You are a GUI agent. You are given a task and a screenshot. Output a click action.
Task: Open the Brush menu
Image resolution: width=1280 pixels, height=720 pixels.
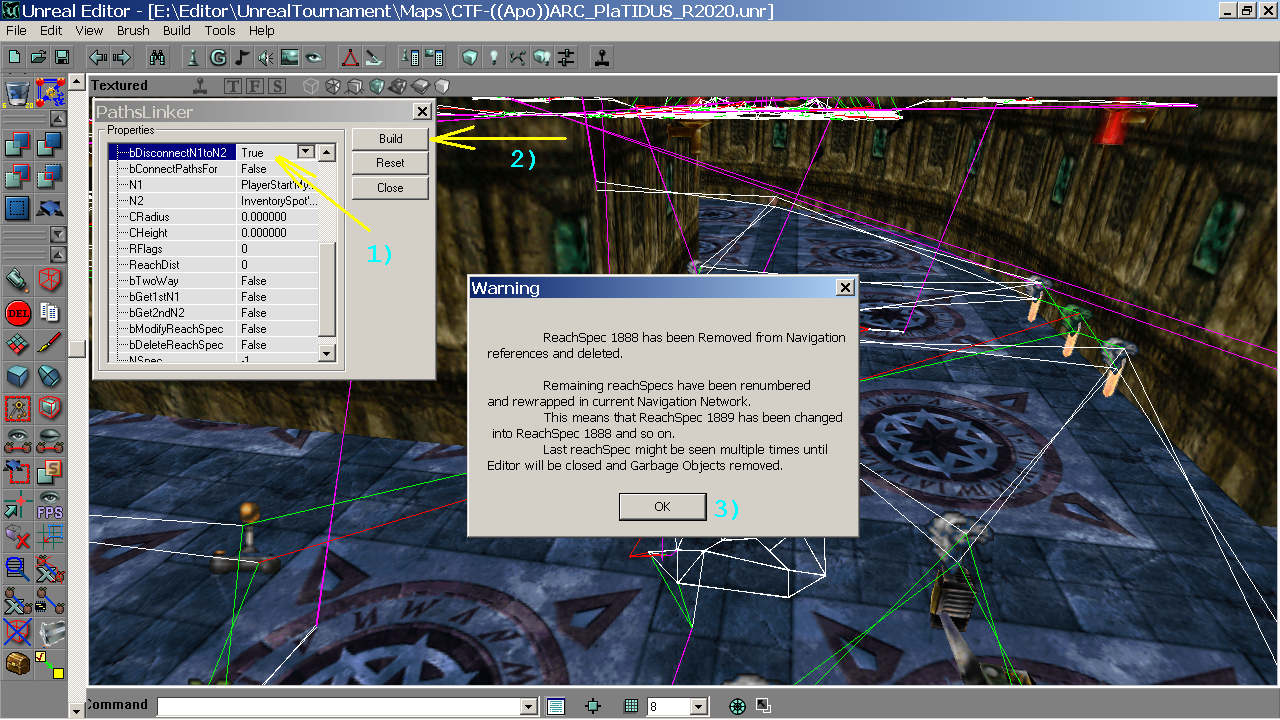pyautogui.click(x=133, y=31)
